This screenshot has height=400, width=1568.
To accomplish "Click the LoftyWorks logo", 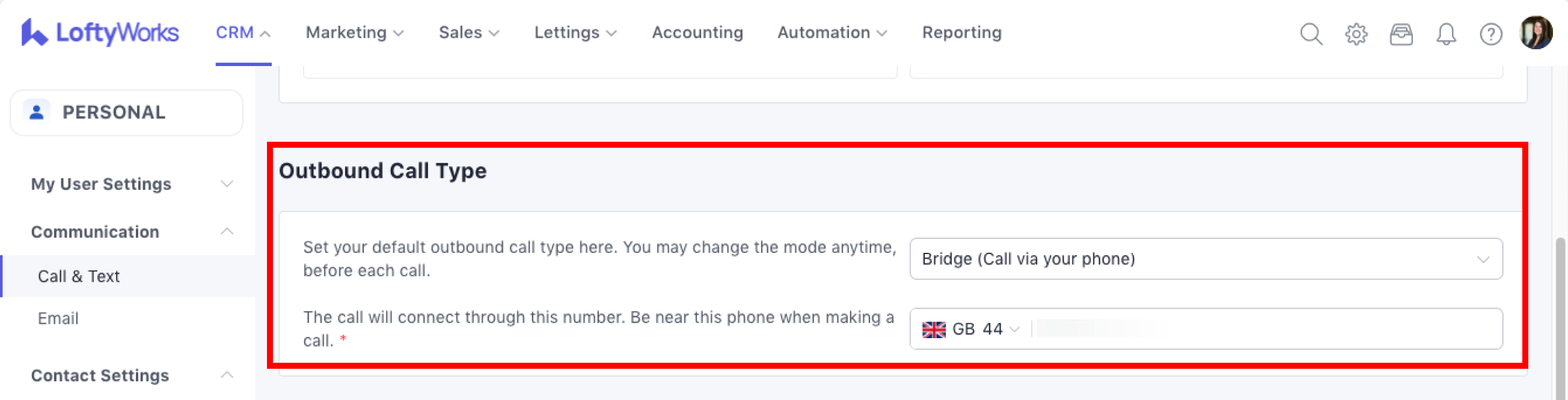I will click(100, 33).
